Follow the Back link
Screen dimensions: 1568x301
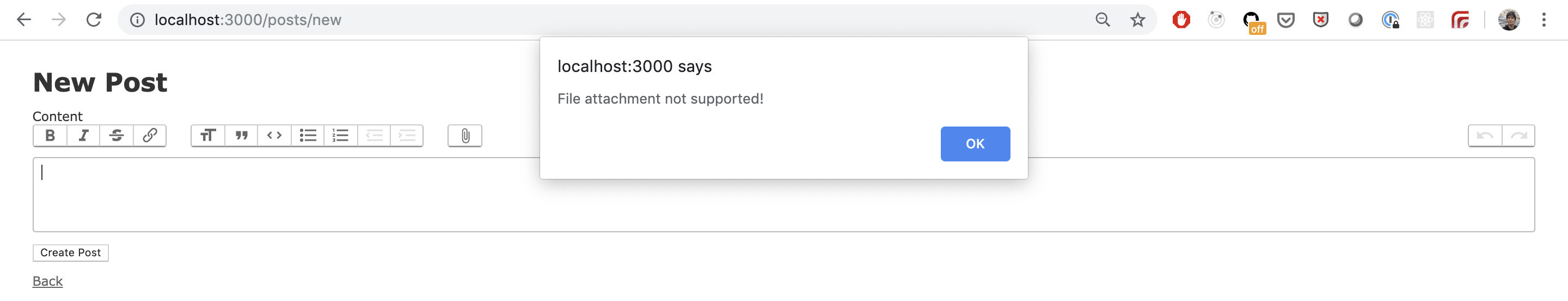(47, 281)
